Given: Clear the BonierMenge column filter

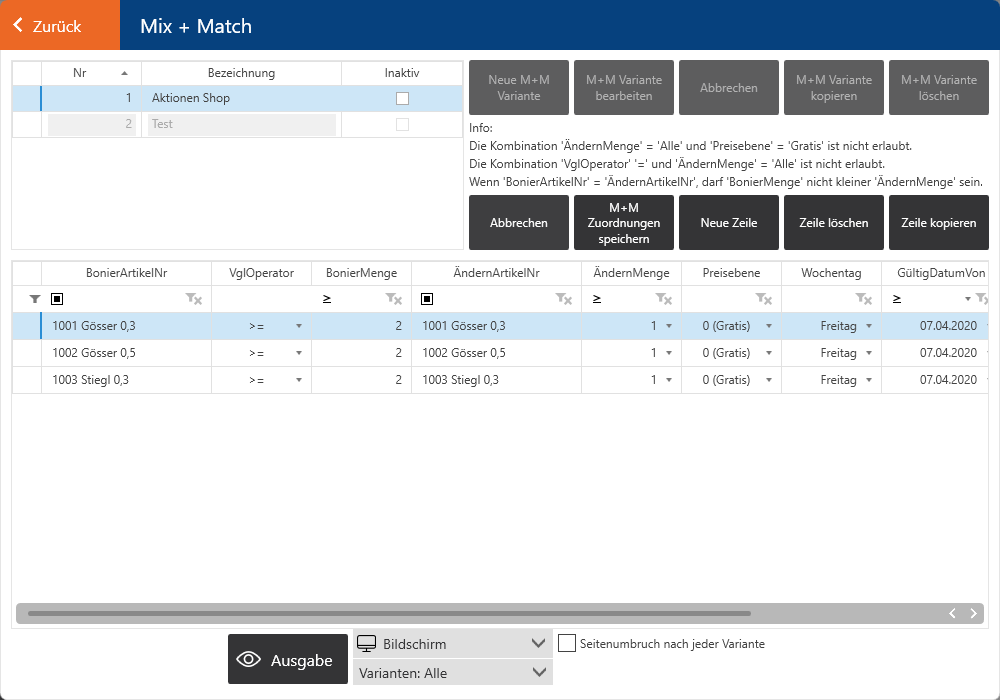Looking at the screenshot, I should tap(394, 299).
